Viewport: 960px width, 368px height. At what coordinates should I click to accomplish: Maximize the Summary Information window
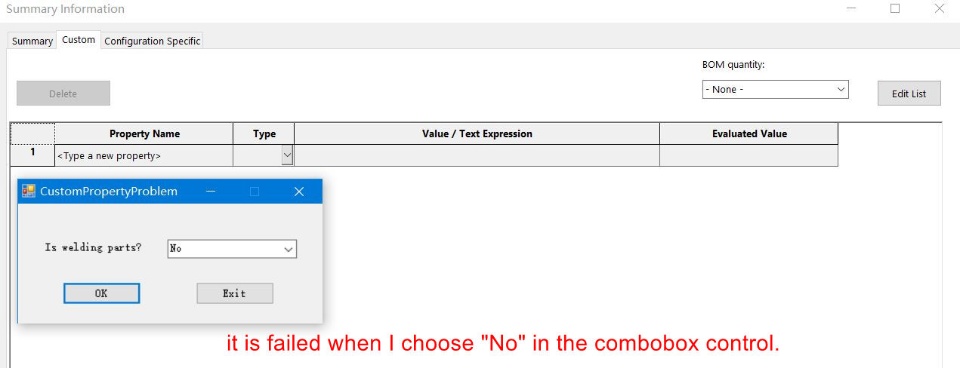tap(895, 9)
